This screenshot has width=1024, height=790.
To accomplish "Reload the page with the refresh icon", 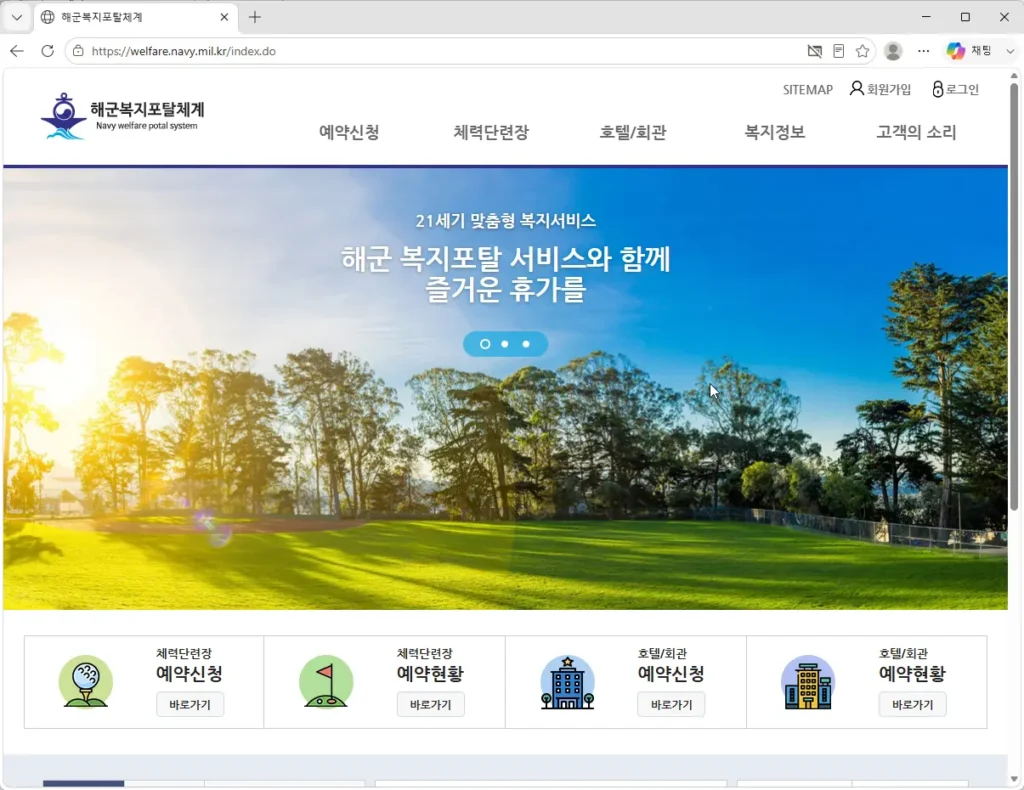I will coord(48,51).
